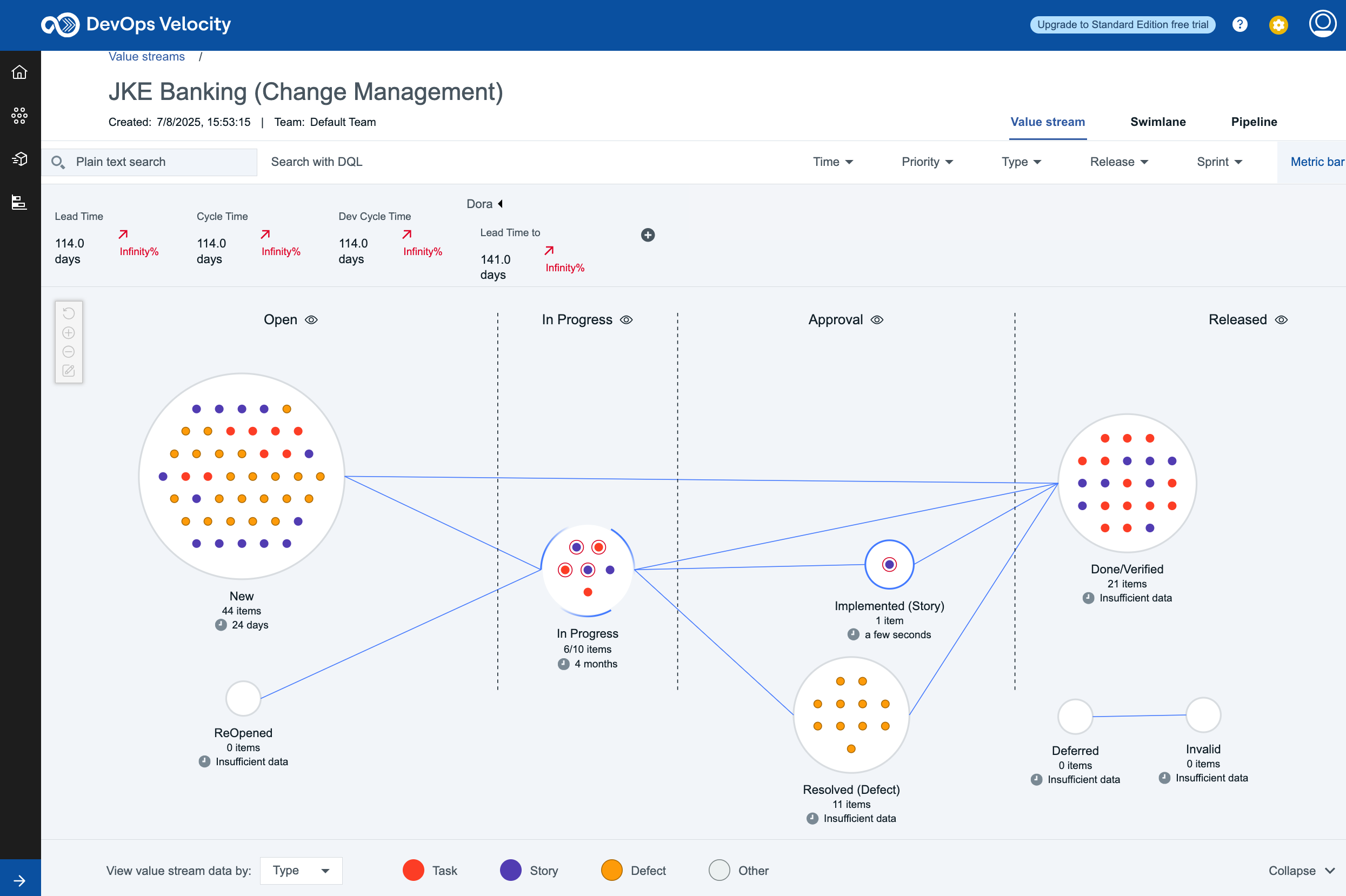Click clock icon under Resolved (Defect)
The height and width of the screenshot is (896, 1346).
pos(812,818)
